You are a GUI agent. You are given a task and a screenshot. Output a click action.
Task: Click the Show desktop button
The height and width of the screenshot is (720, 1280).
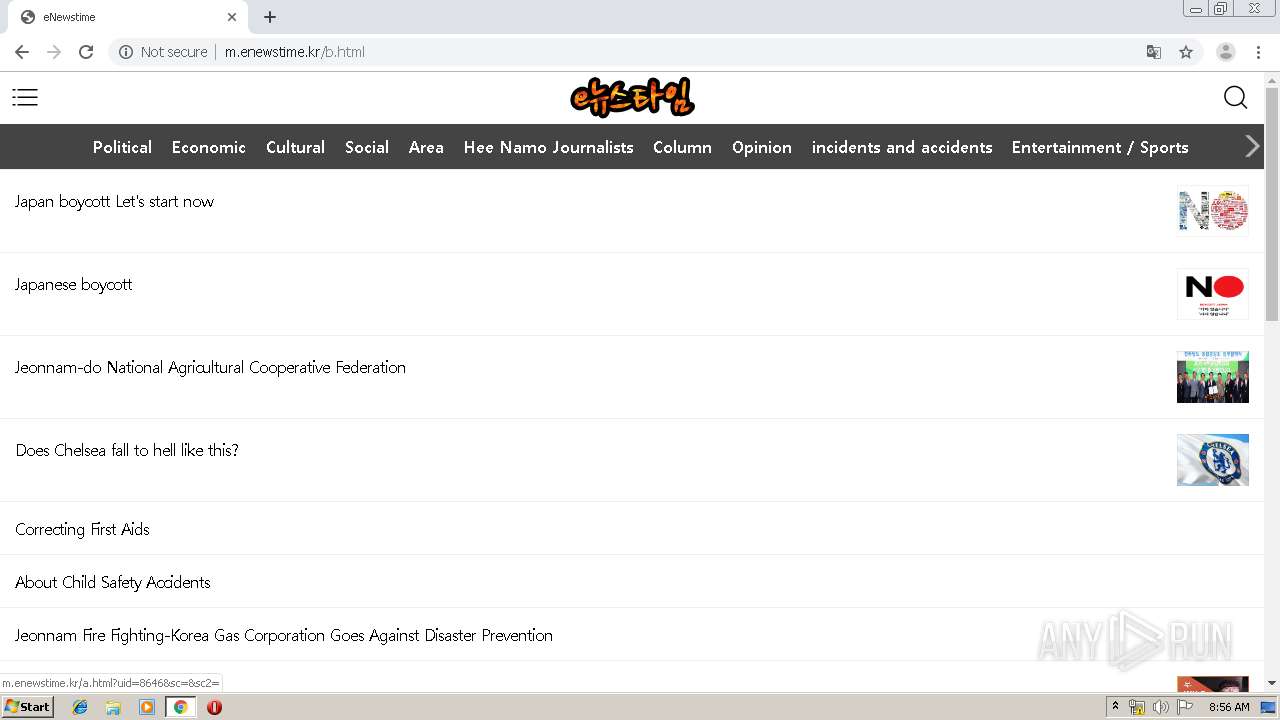coord(1269,707)
